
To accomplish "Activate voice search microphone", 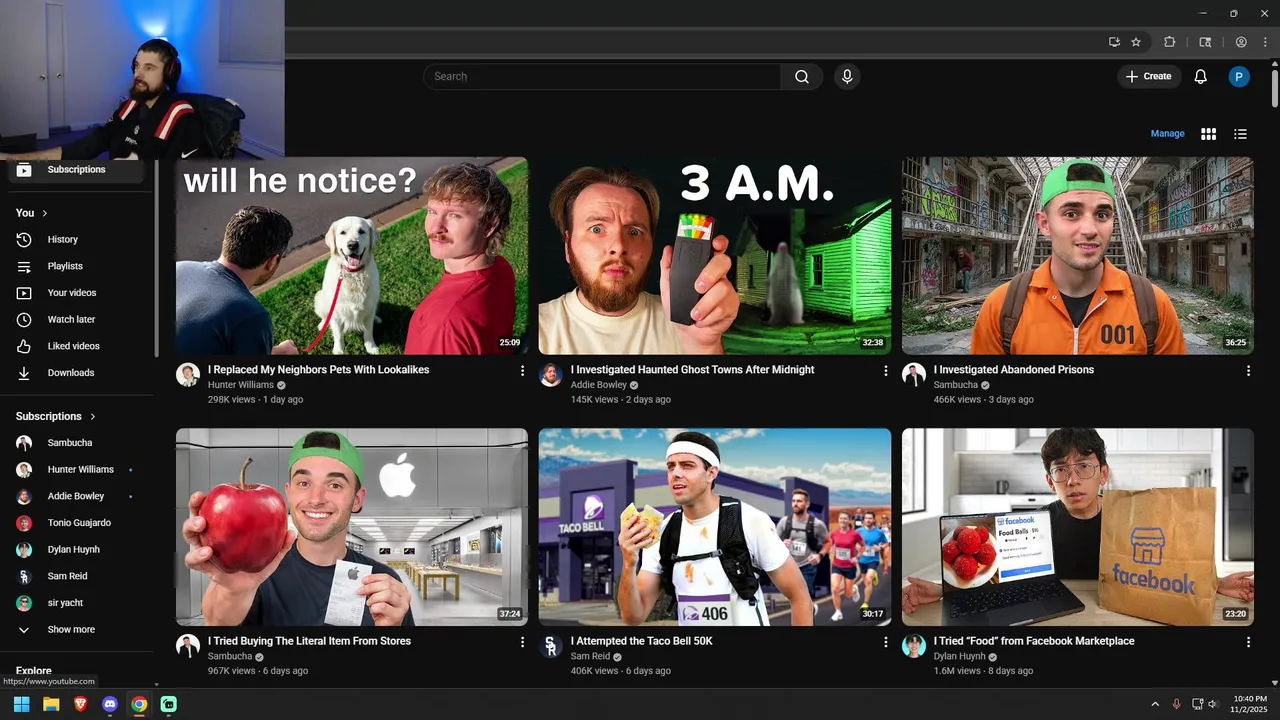I will (847, 77).
